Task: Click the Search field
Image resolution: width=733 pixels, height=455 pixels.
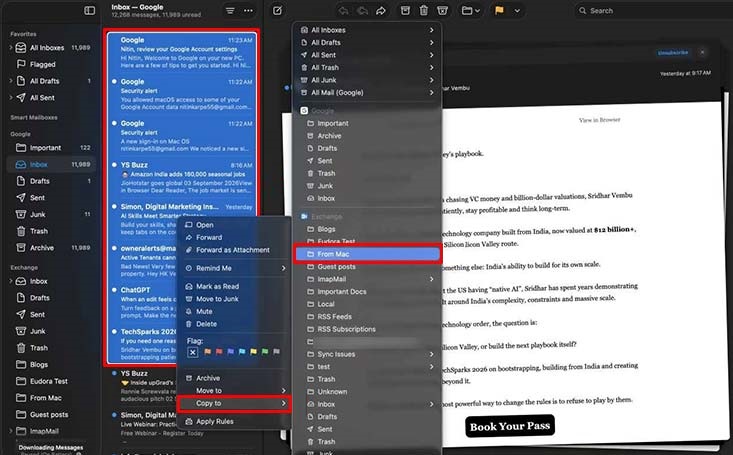Action: [654, 10]
